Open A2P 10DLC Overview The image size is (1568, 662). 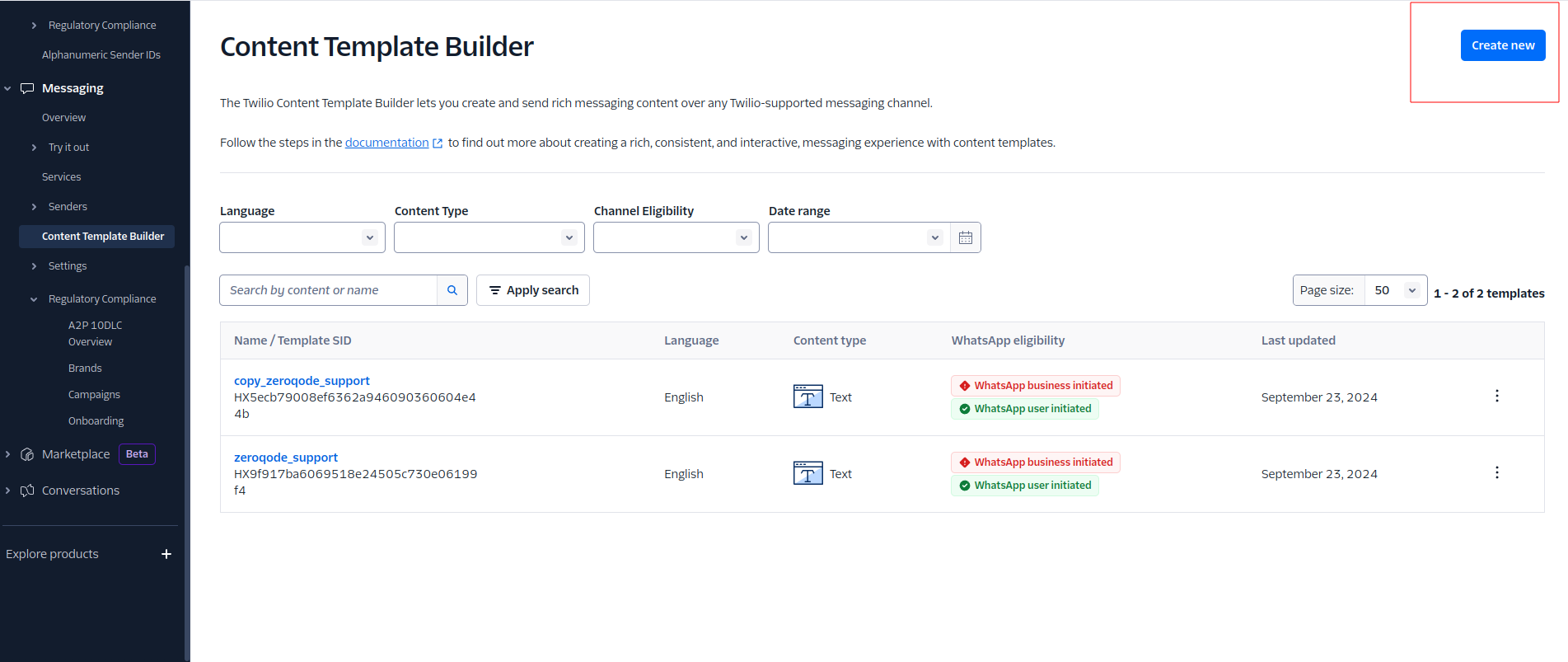pos(95,334)
